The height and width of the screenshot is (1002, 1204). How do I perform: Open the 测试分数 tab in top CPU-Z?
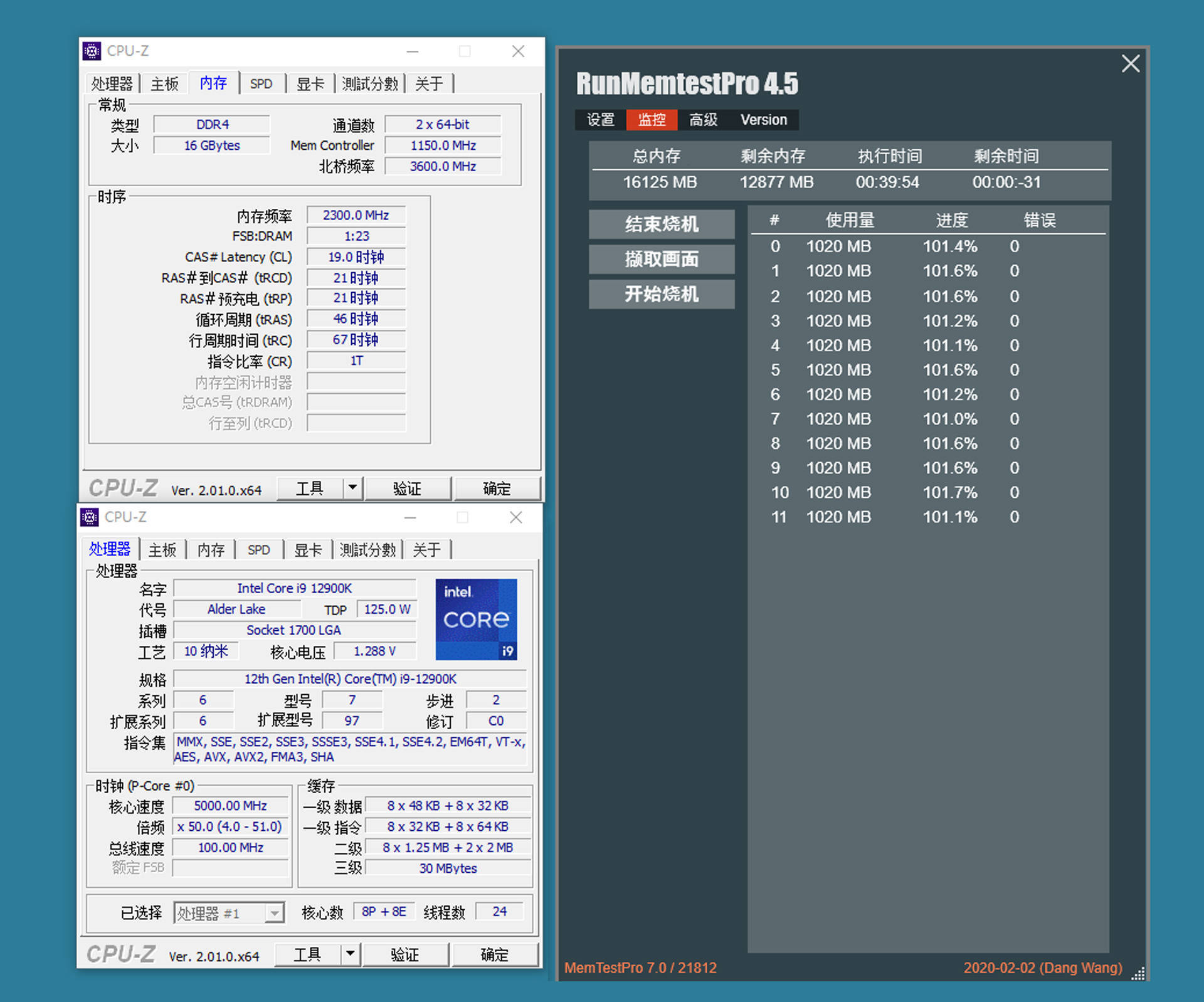click(370, 83)
